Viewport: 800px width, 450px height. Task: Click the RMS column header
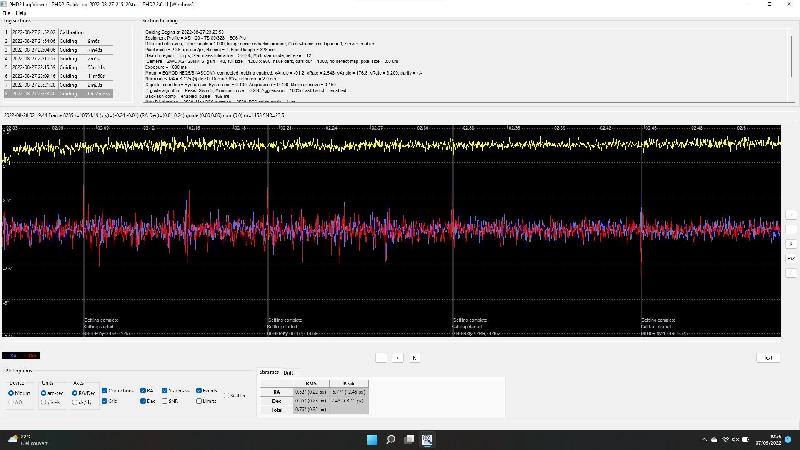[311, 383]
